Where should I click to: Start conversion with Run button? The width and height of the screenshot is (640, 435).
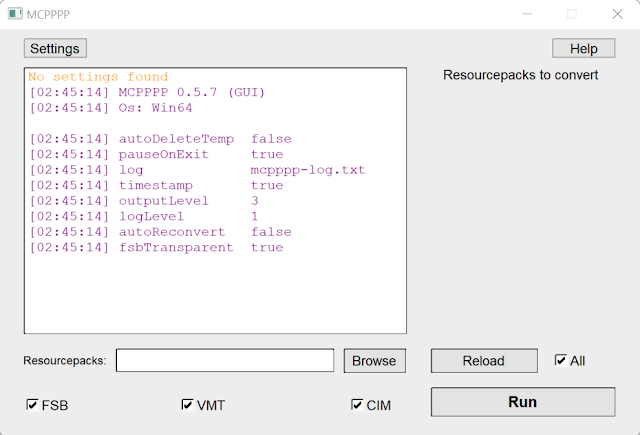tap(523, 402)
